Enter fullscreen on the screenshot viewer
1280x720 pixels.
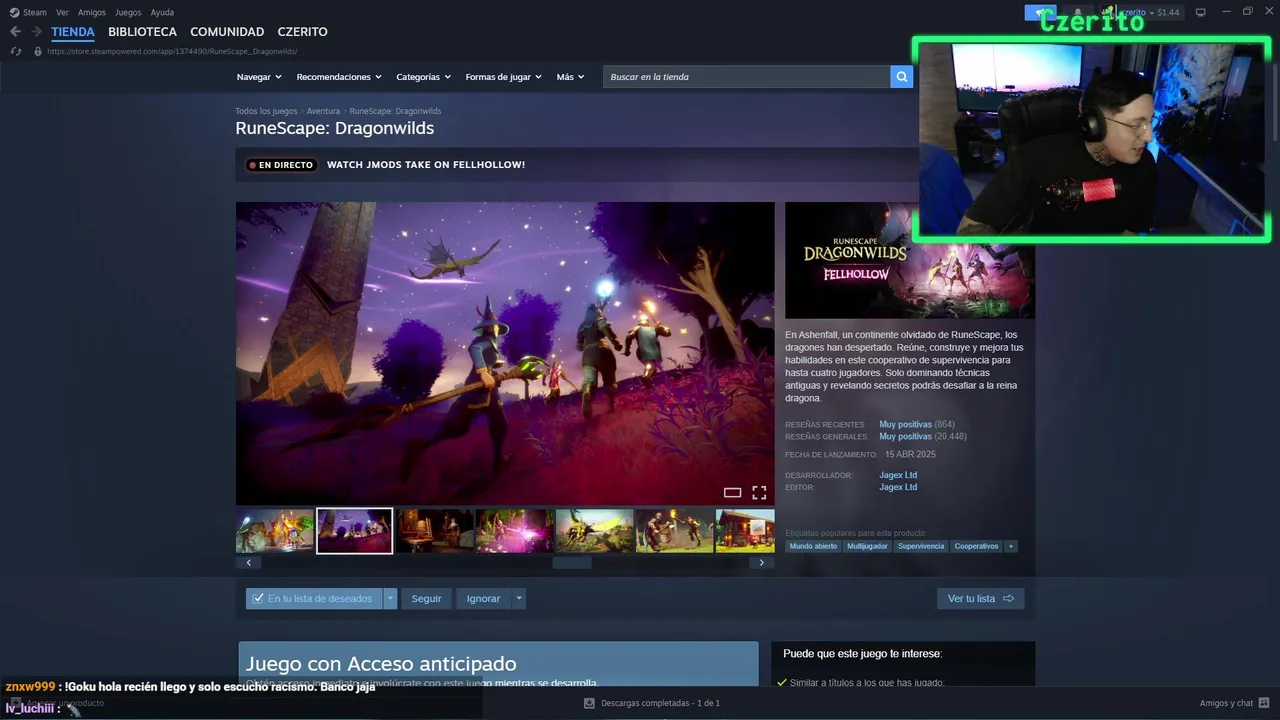click(x=759, y=492)
